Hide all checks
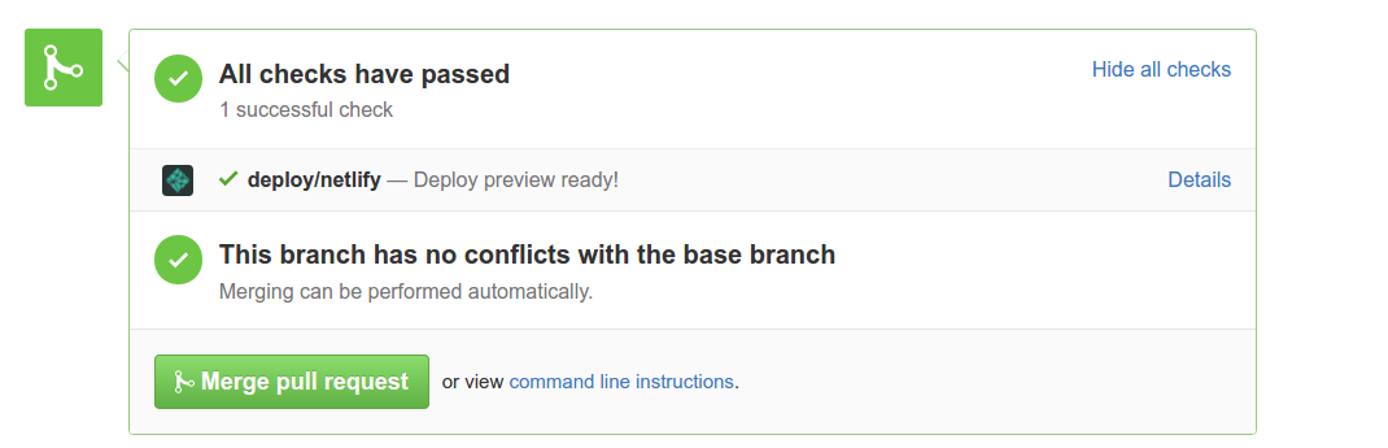The height and width of the screenshot is (448, 1388). (1161, 69)
